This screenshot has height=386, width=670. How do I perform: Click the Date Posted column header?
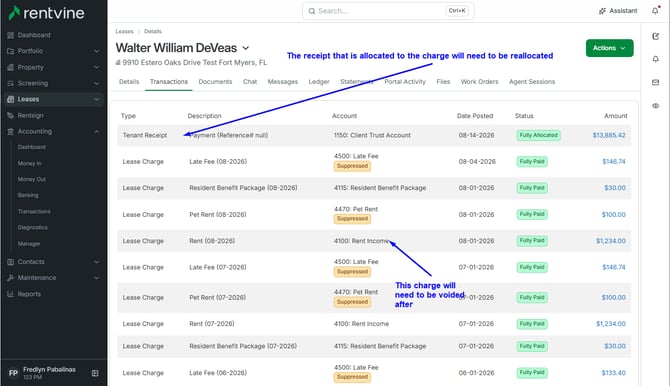pos(475,116)
